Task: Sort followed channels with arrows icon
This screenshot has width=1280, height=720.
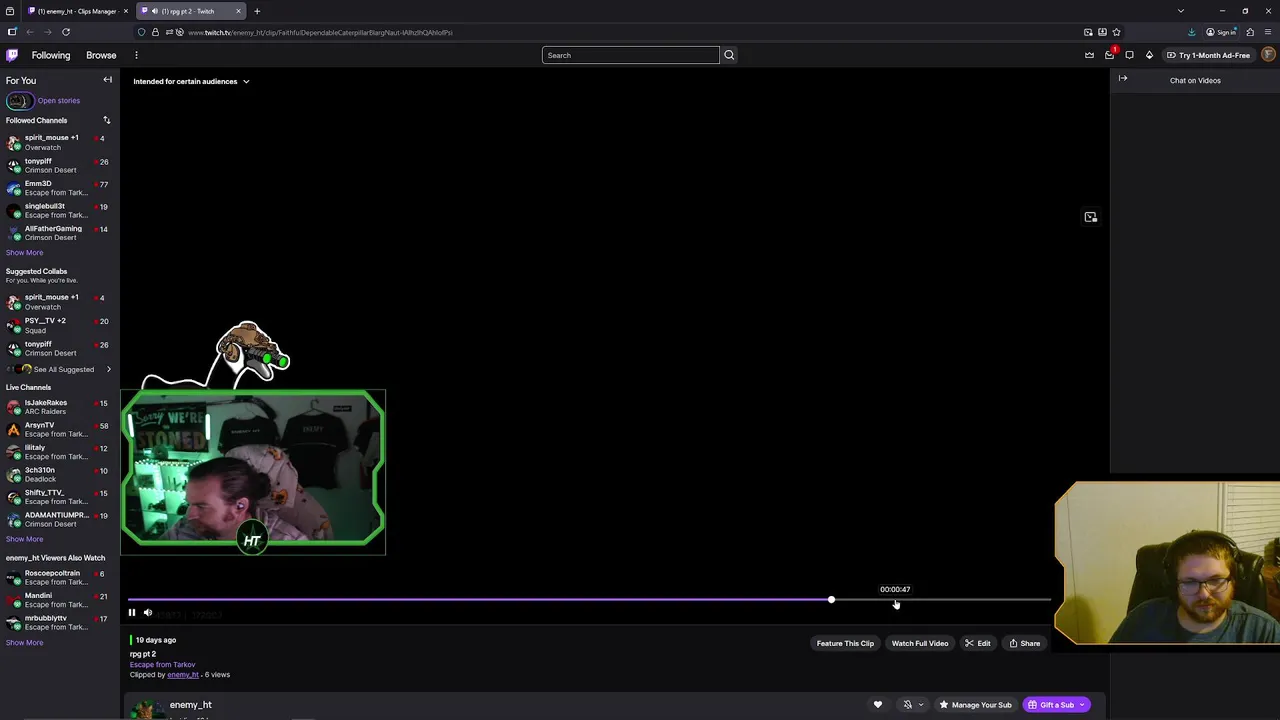Action: (x=106, y=120)
